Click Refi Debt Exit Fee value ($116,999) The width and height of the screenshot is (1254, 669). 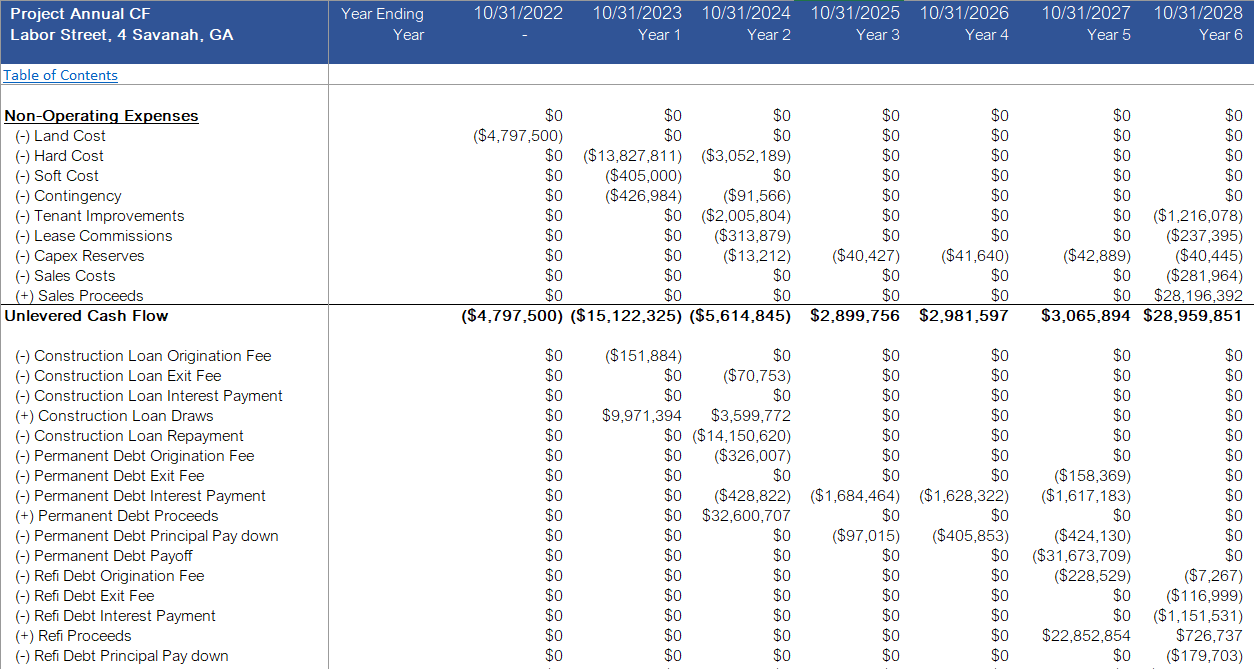1205,596
